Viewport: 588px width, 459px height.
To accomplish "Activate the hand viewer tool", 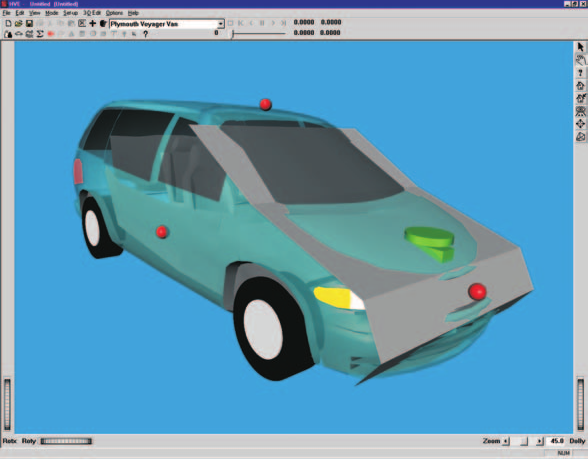I will [580, 60].
